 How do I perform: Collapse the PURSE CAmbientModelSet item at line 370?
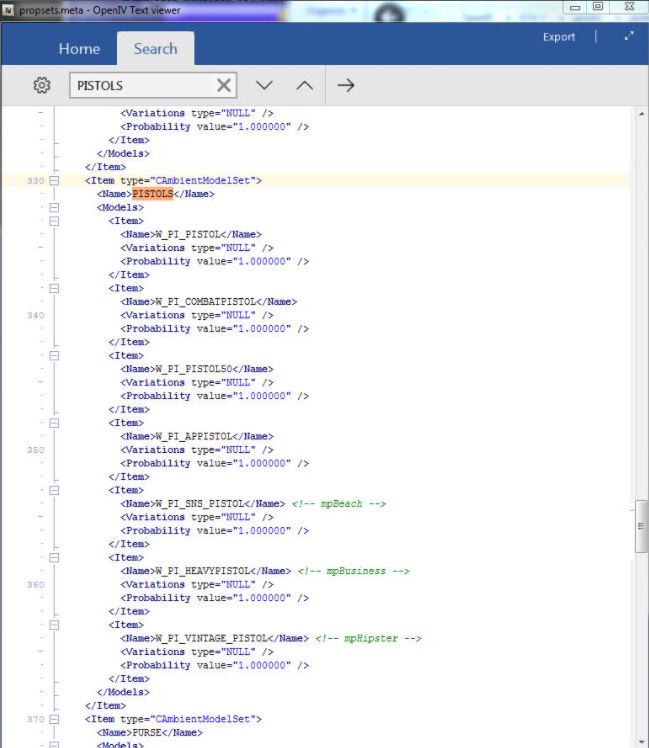pyautogui.click(x=54, y=719)
